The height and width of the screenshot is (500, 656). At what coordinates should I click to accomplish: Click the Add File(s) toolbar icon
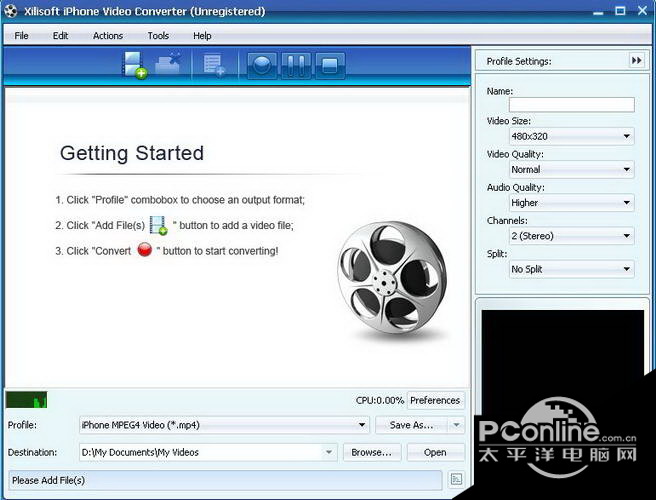[135, 65]
